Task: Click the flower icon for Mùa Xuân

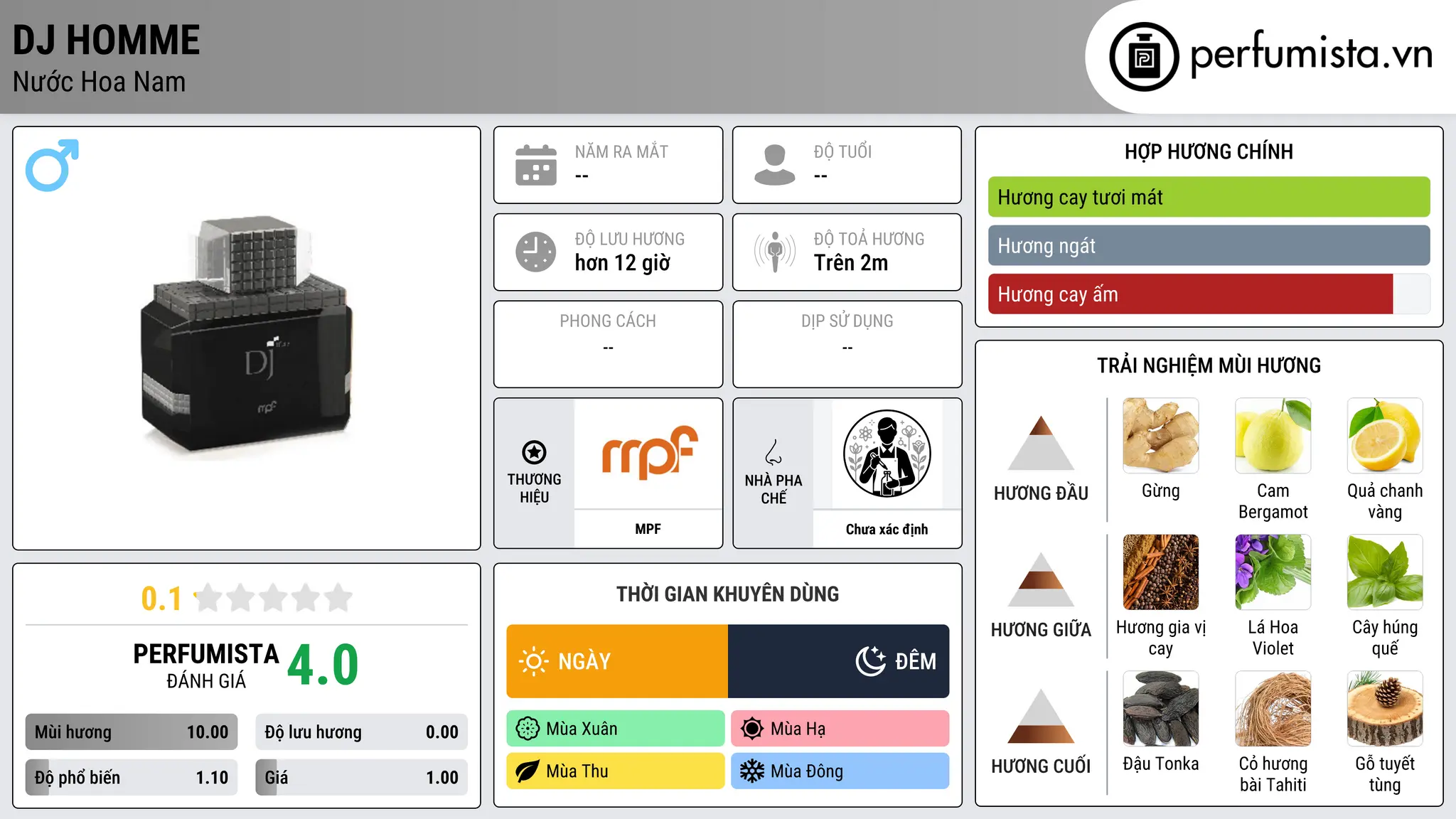Action: point(528,729)
